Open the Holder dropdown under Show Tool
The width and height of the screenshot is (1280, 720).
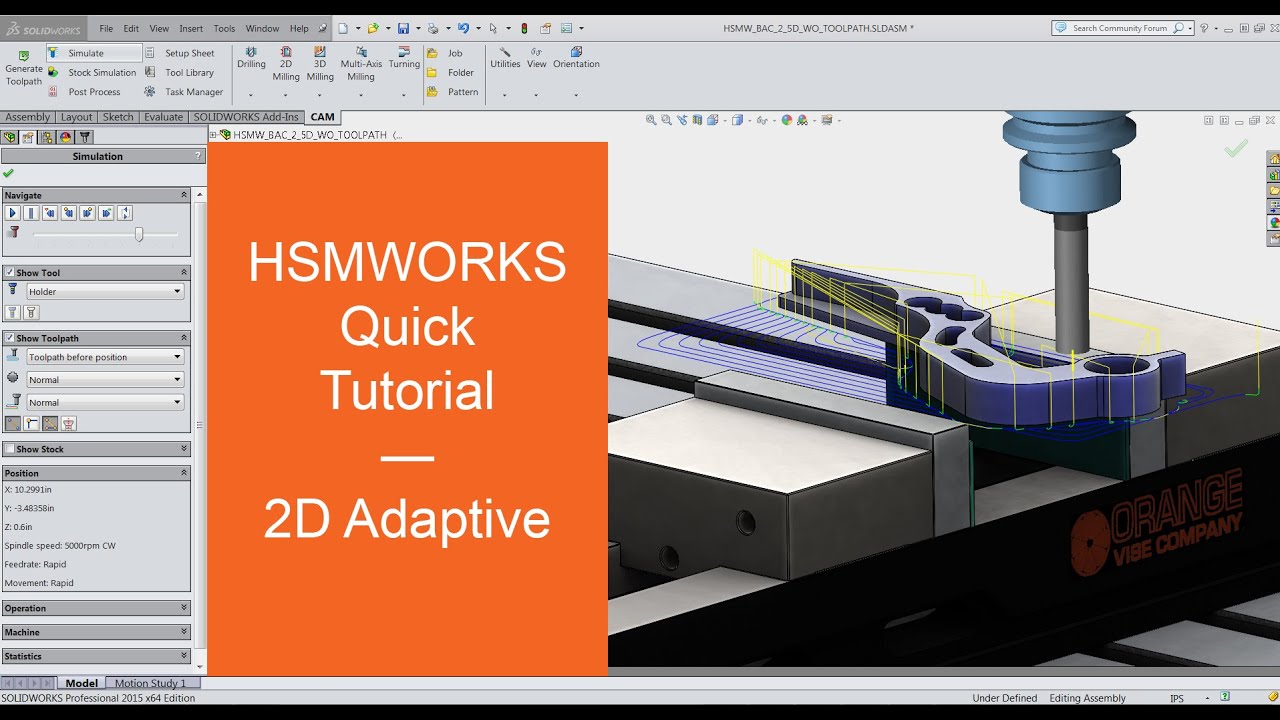pyautogui.click(x=105, y=291)
